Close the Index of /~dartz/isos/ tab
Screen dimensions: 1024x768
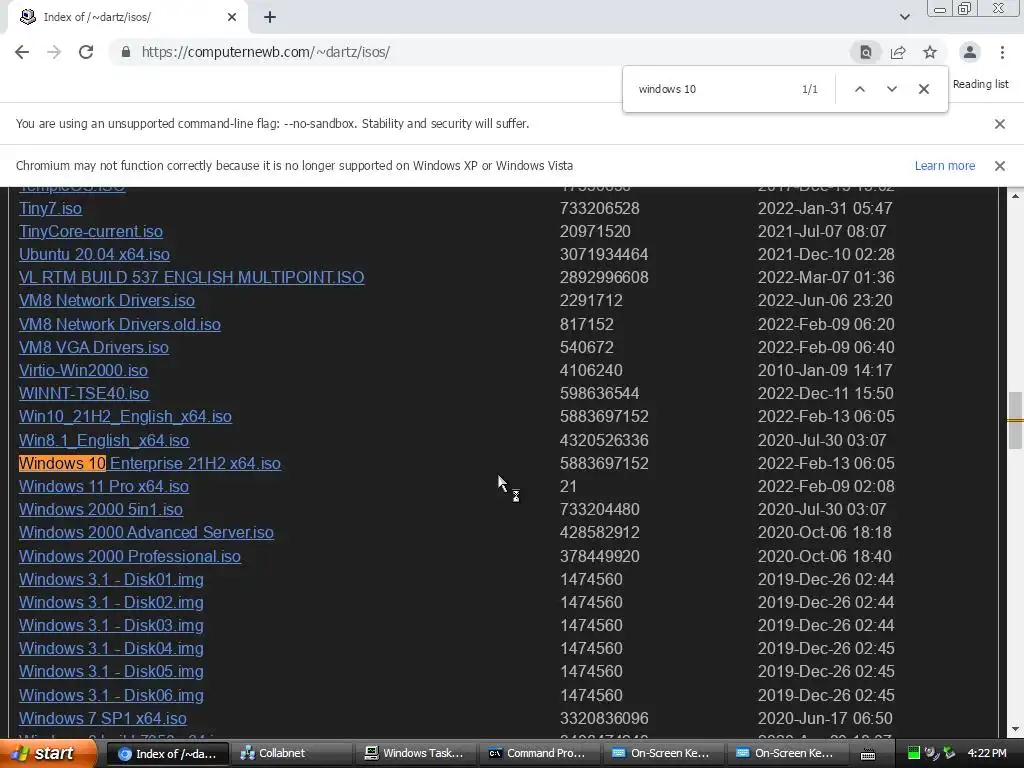[x=232, y=18]
